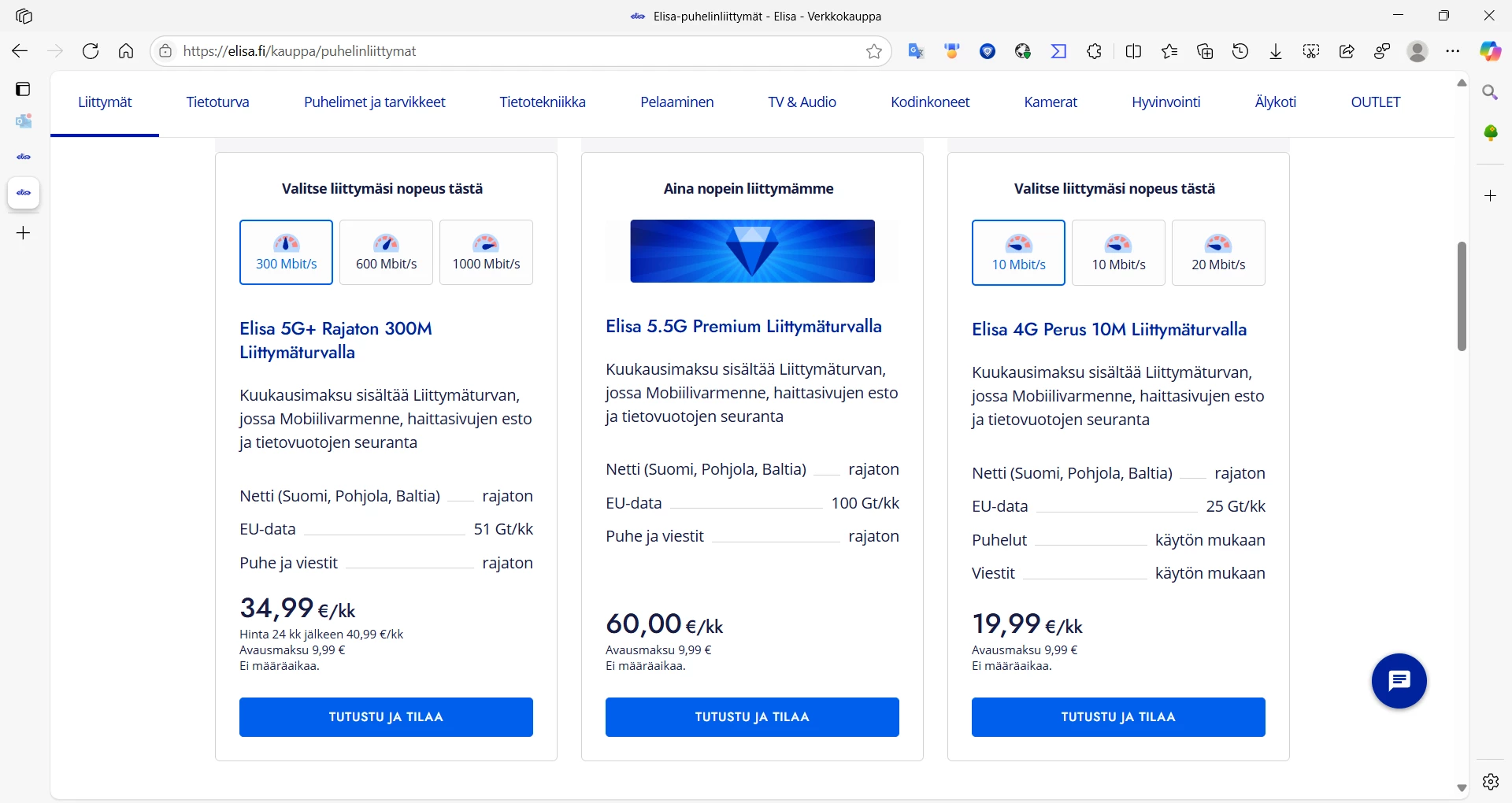Open the orange medal extension icon

[x=952, y=51]
